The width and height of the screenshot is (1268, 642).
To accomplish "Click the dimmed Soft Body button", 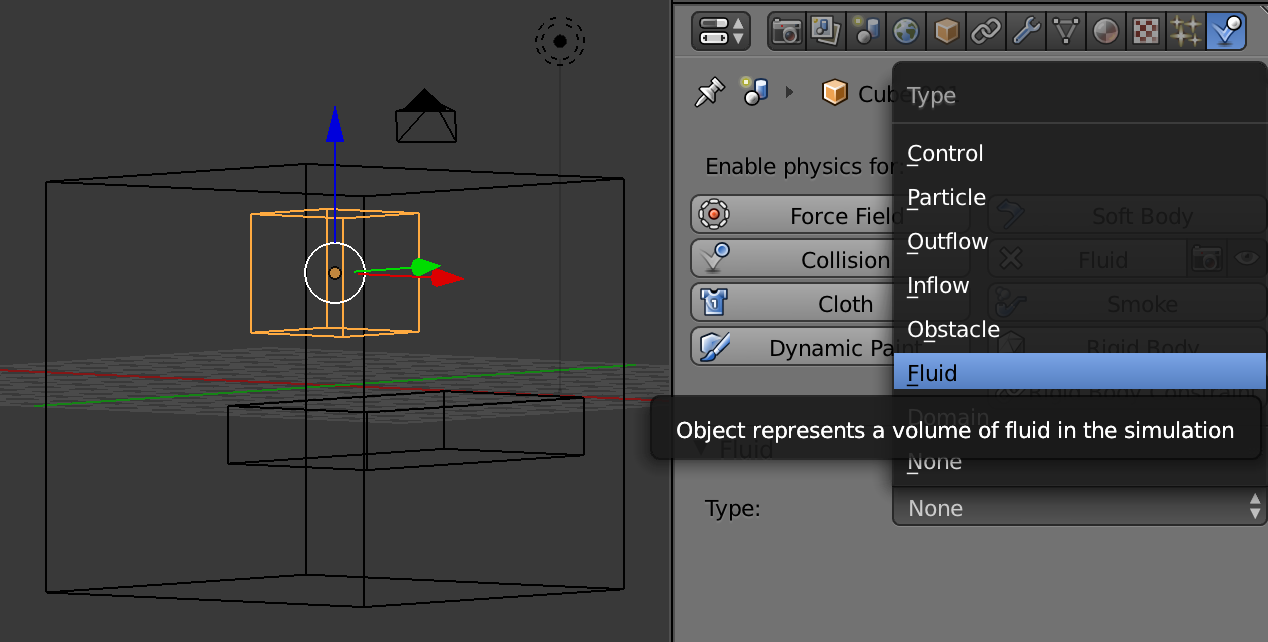I will (1127, 216).
